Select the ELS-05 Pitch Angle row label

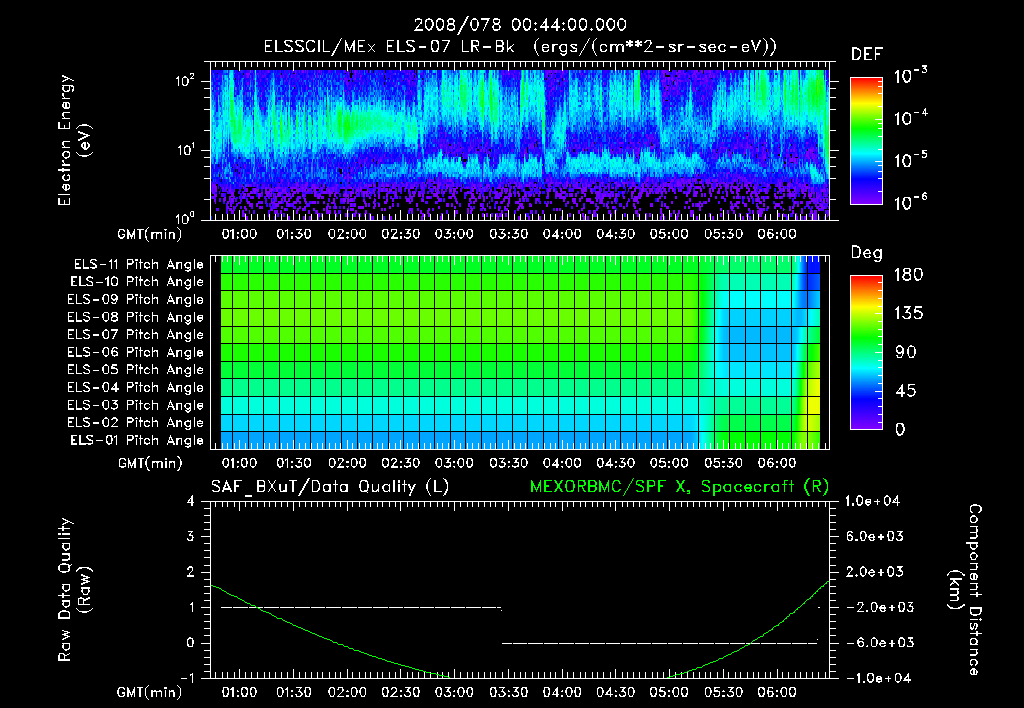tap(135, 370)
